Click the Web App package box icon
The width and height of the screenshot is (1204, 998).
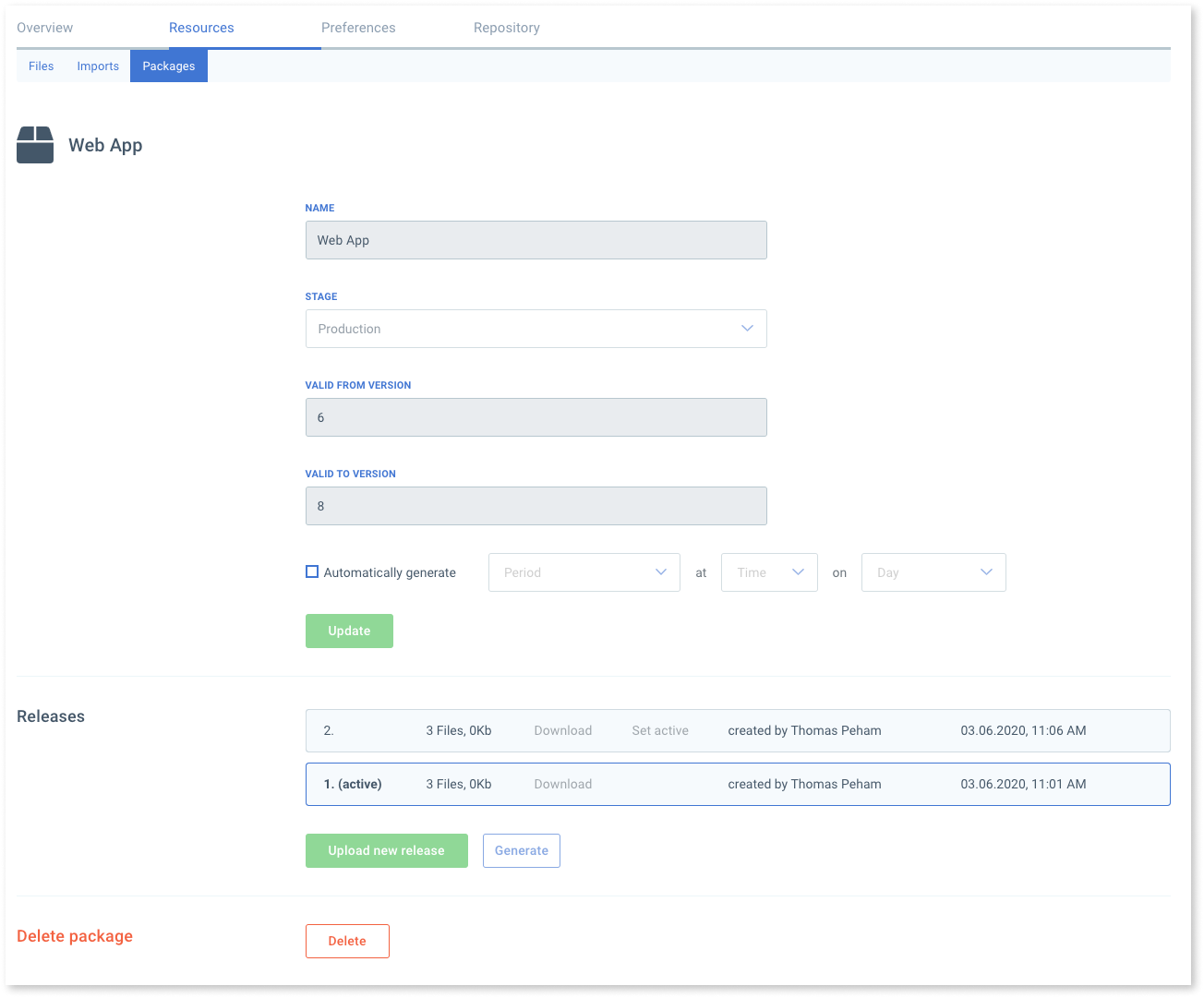[x=35, y=145]
